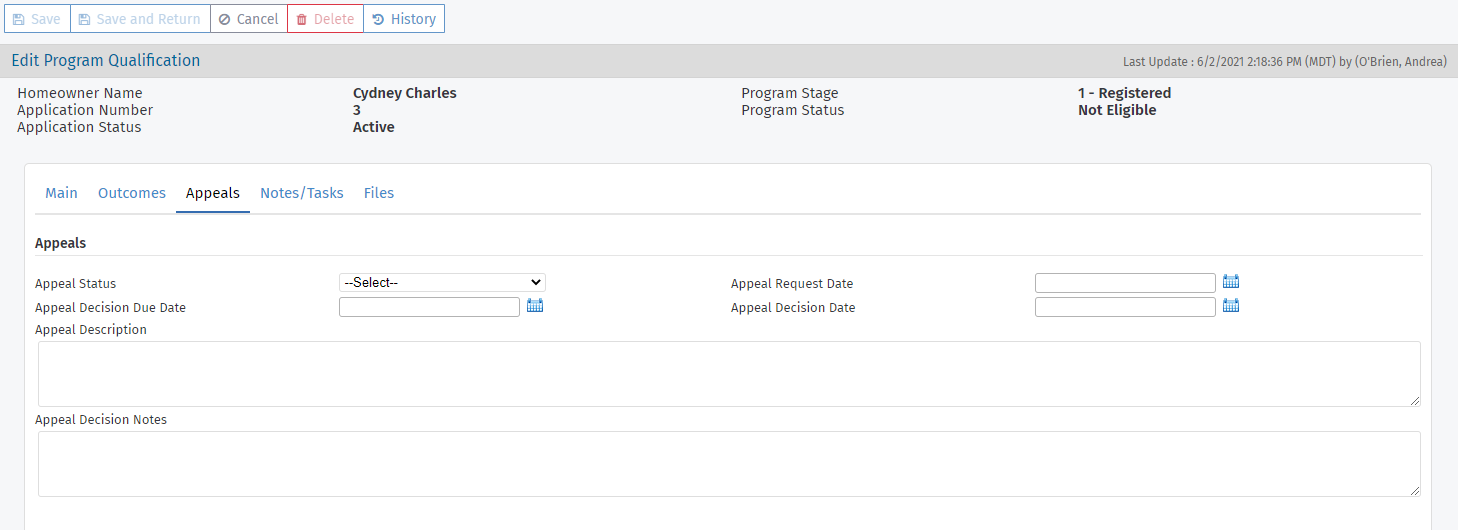
Task: Focus the Appeal Decision Due Date field
Action: point(429,307)
